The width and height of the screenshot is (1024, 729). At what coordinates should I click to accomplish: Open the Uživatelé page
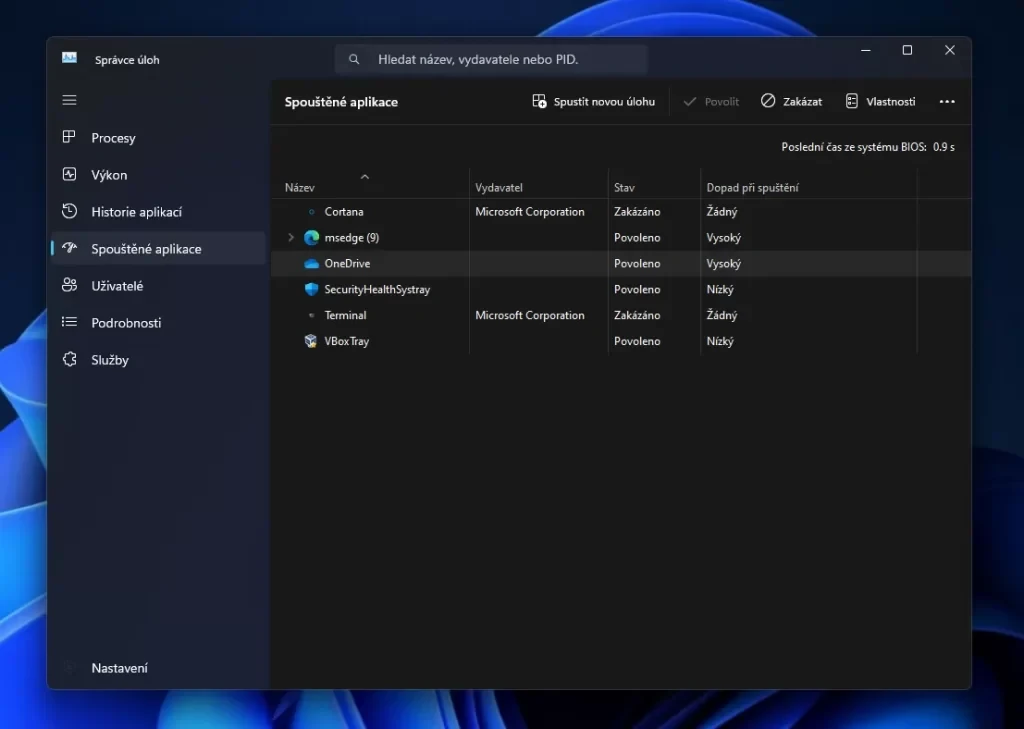[x=117, y=285]
